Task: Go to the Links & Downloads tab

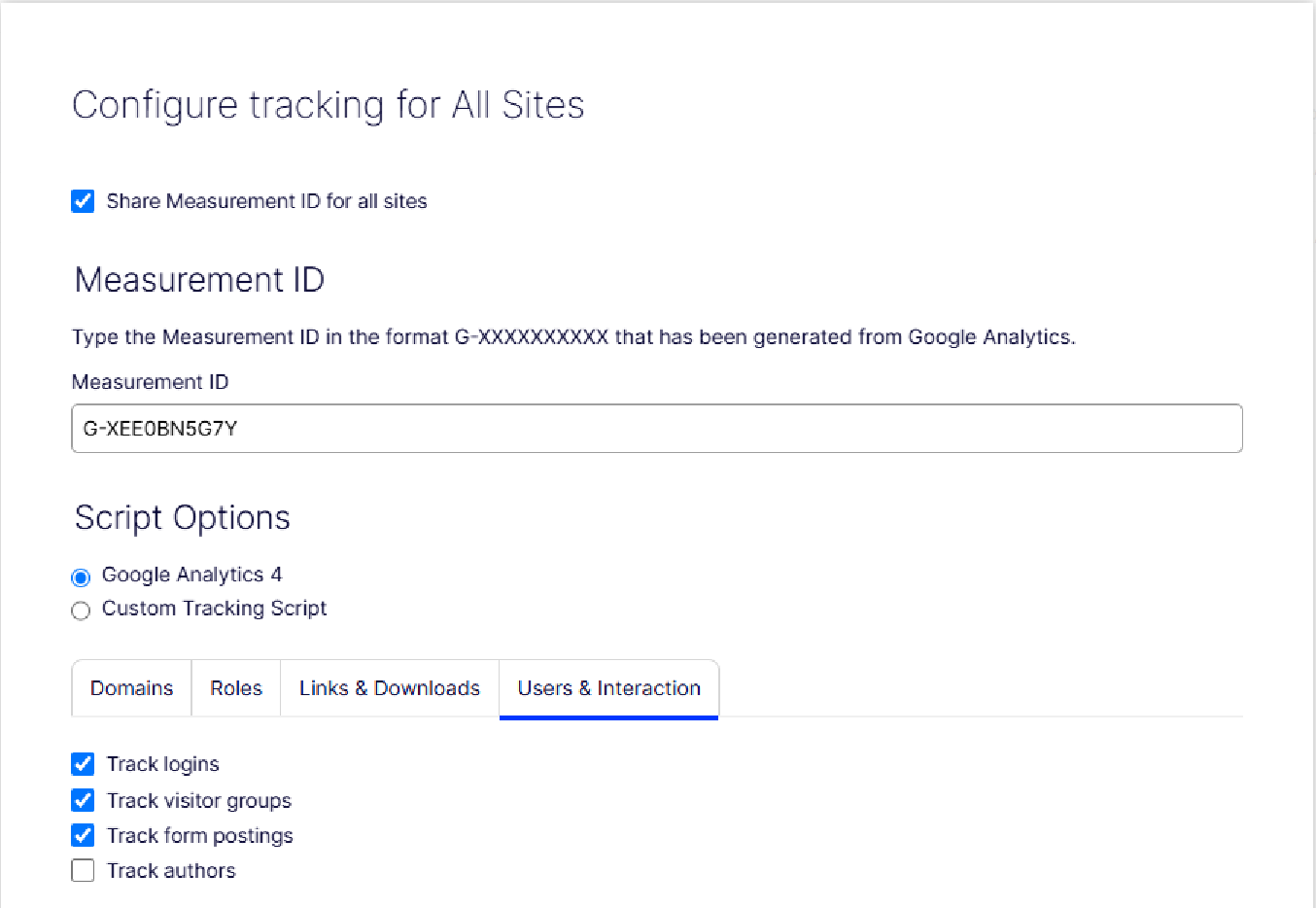Action: [390, 688]
